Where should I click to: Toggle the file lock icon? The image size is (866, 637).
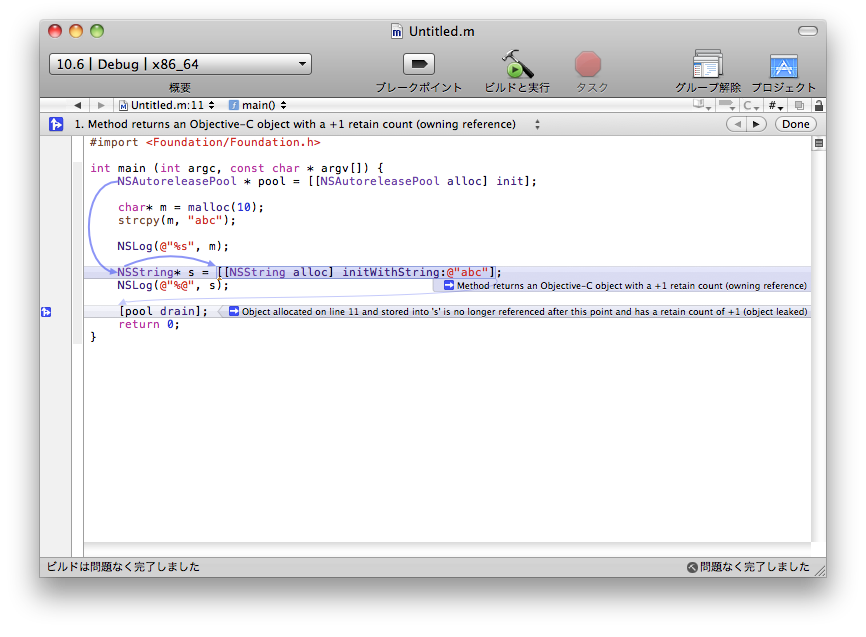point(819,105)
